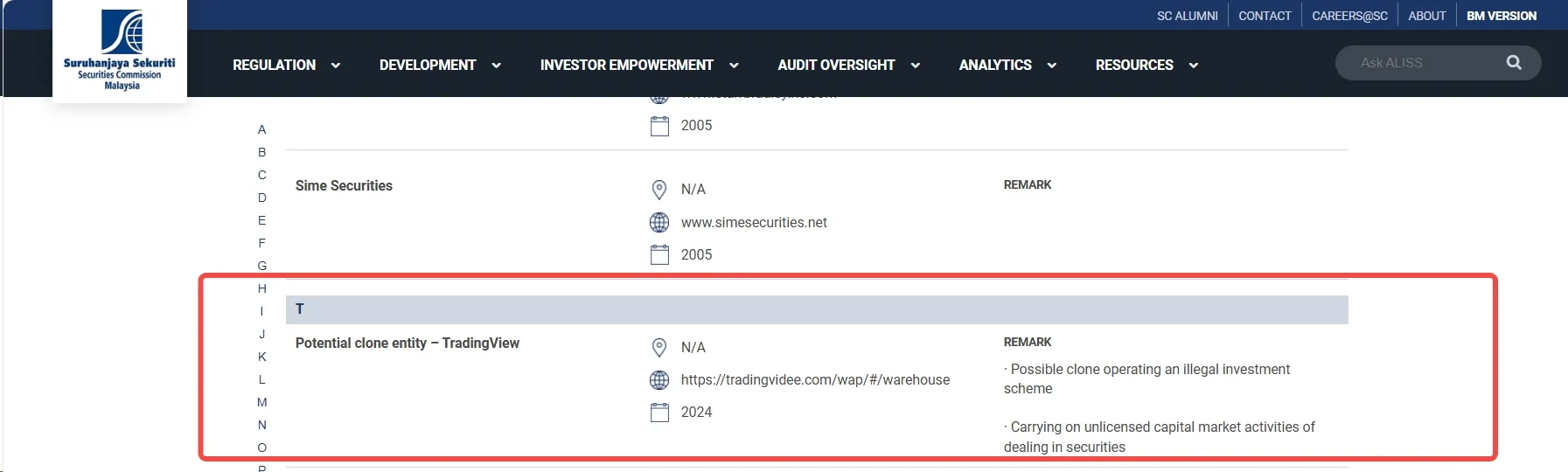Click N/A address for Sime Securities
Image resolution: width=1568 pixels, height=472 pixels.
[x=693, y=190]
